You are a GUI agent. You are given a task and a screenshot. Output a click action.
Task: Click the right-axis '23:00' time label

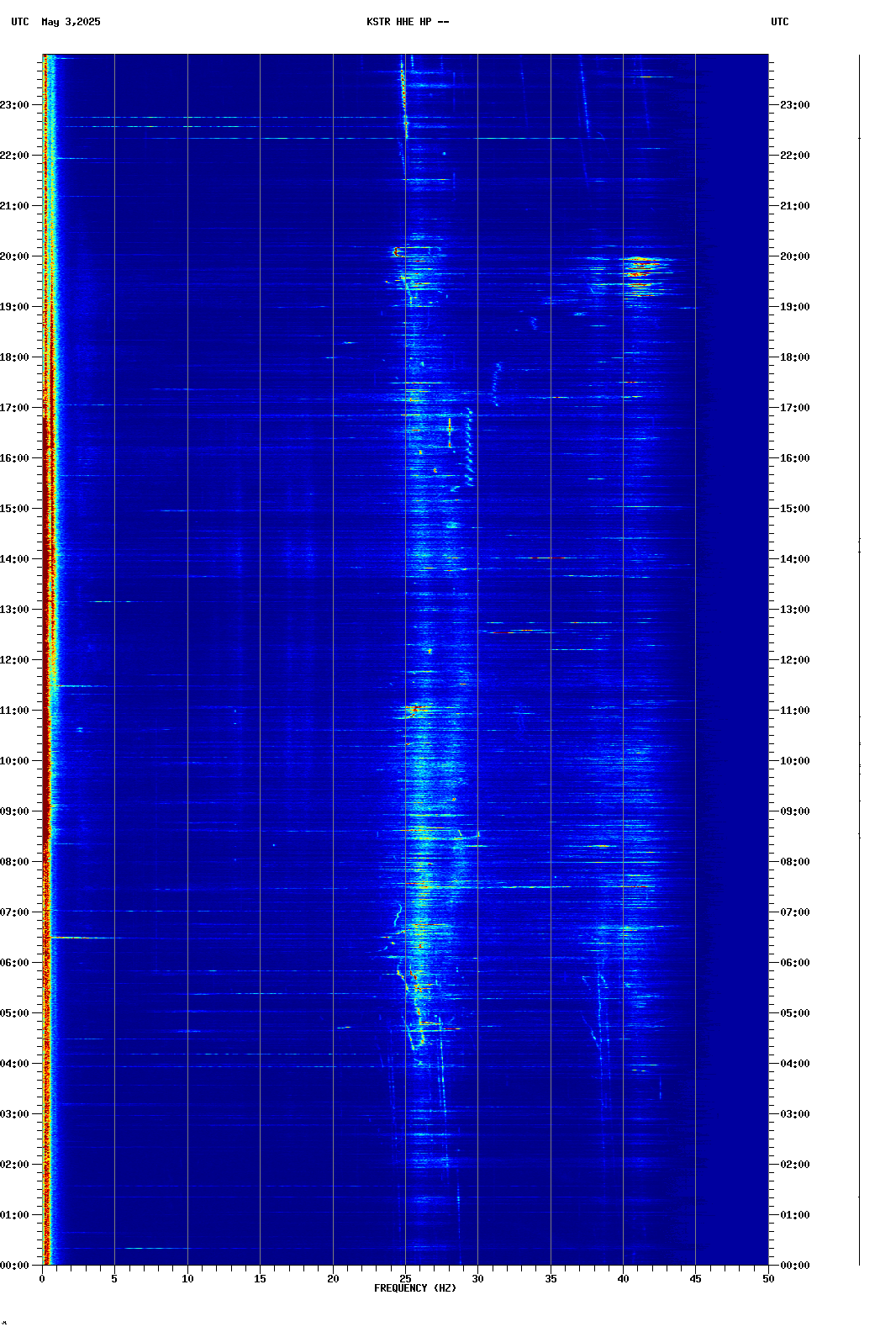795,105
